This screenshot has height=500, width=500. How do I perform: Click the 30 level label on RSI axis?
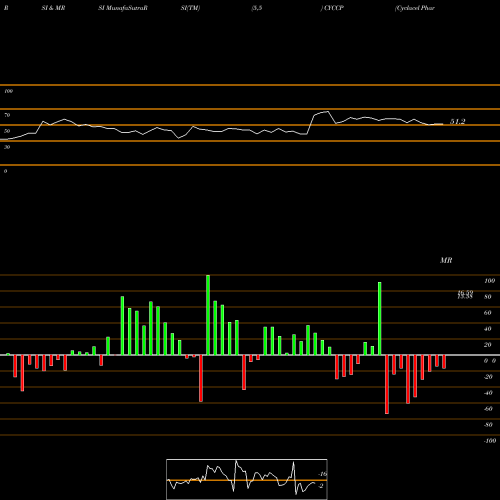(x=7, y=147)
